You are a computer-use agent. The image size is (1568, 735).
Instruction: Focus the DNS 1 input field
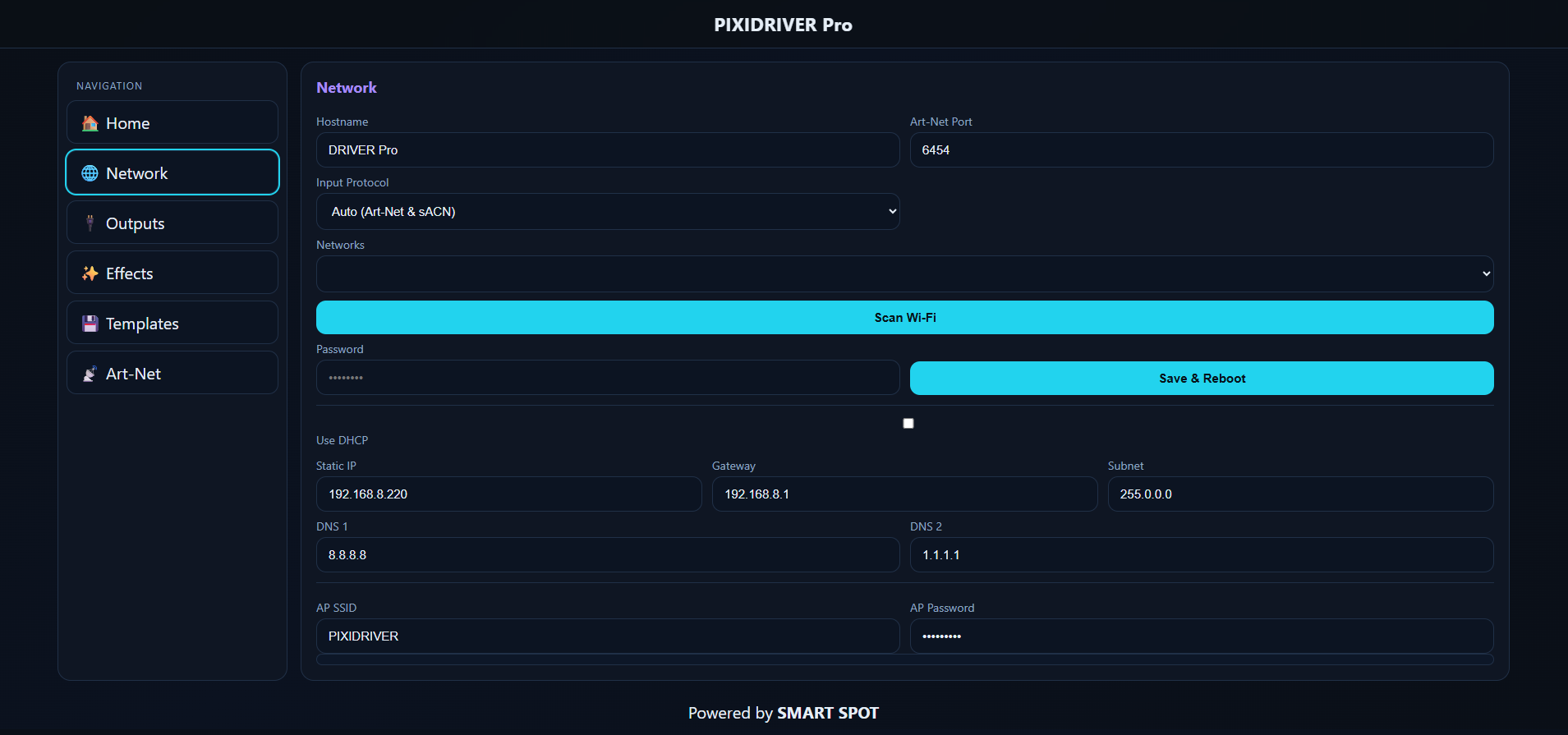607,555
